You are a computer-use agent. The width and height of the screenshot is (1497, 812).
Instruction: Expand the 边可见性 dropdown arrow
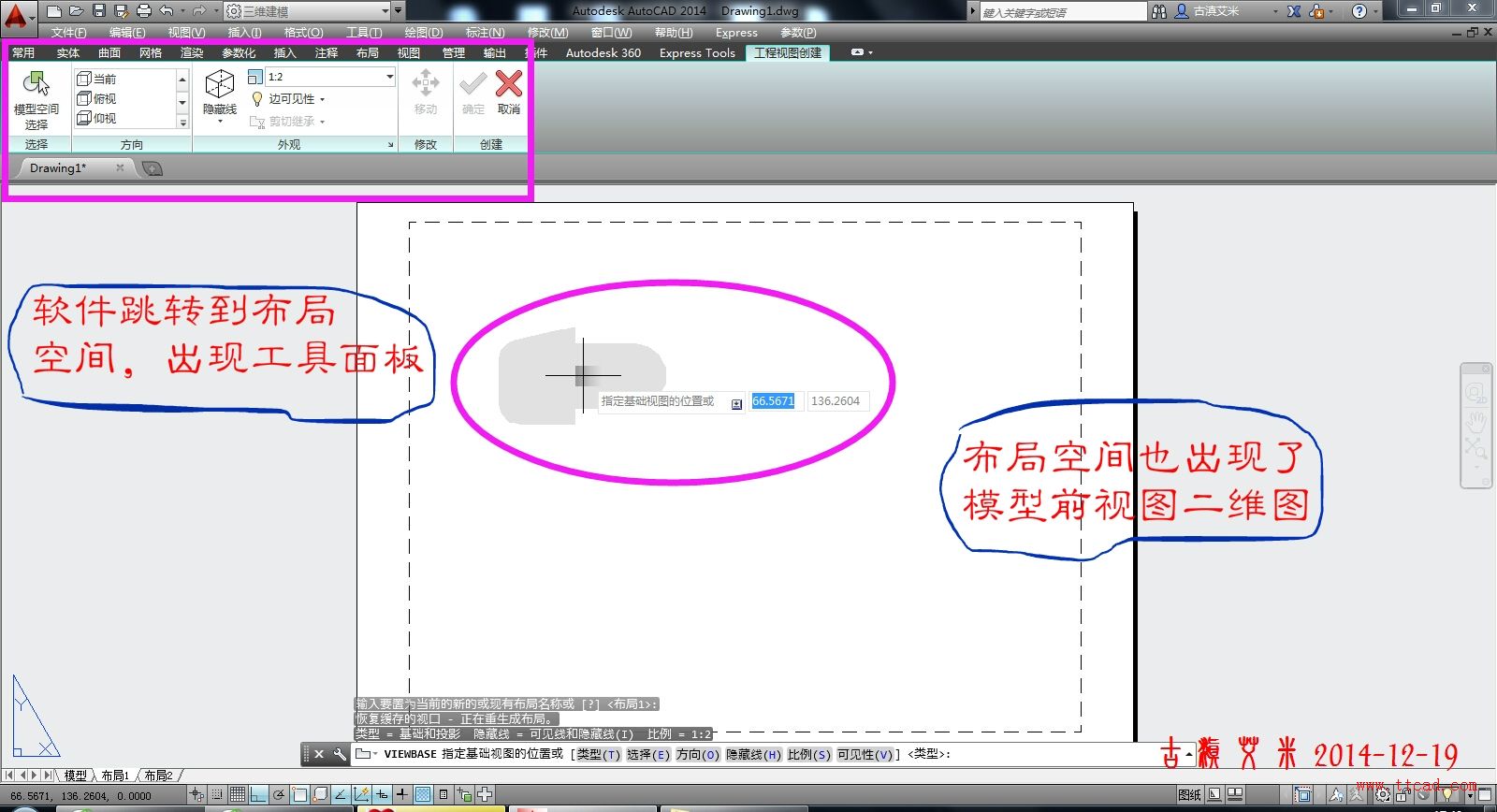coord(323,99)
